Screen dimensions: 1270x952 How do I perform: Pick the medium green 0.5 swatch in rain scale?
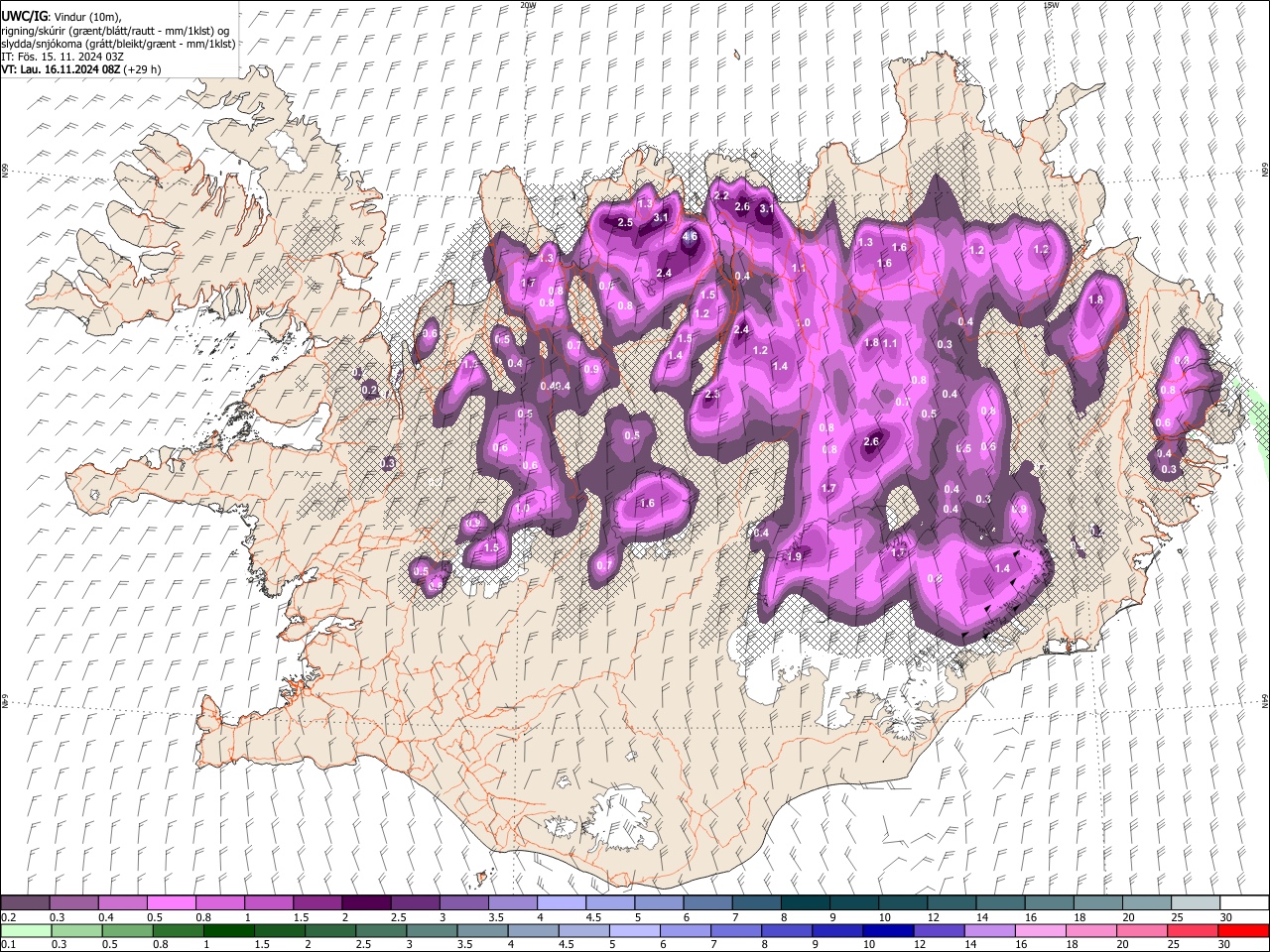coord(127,930)
